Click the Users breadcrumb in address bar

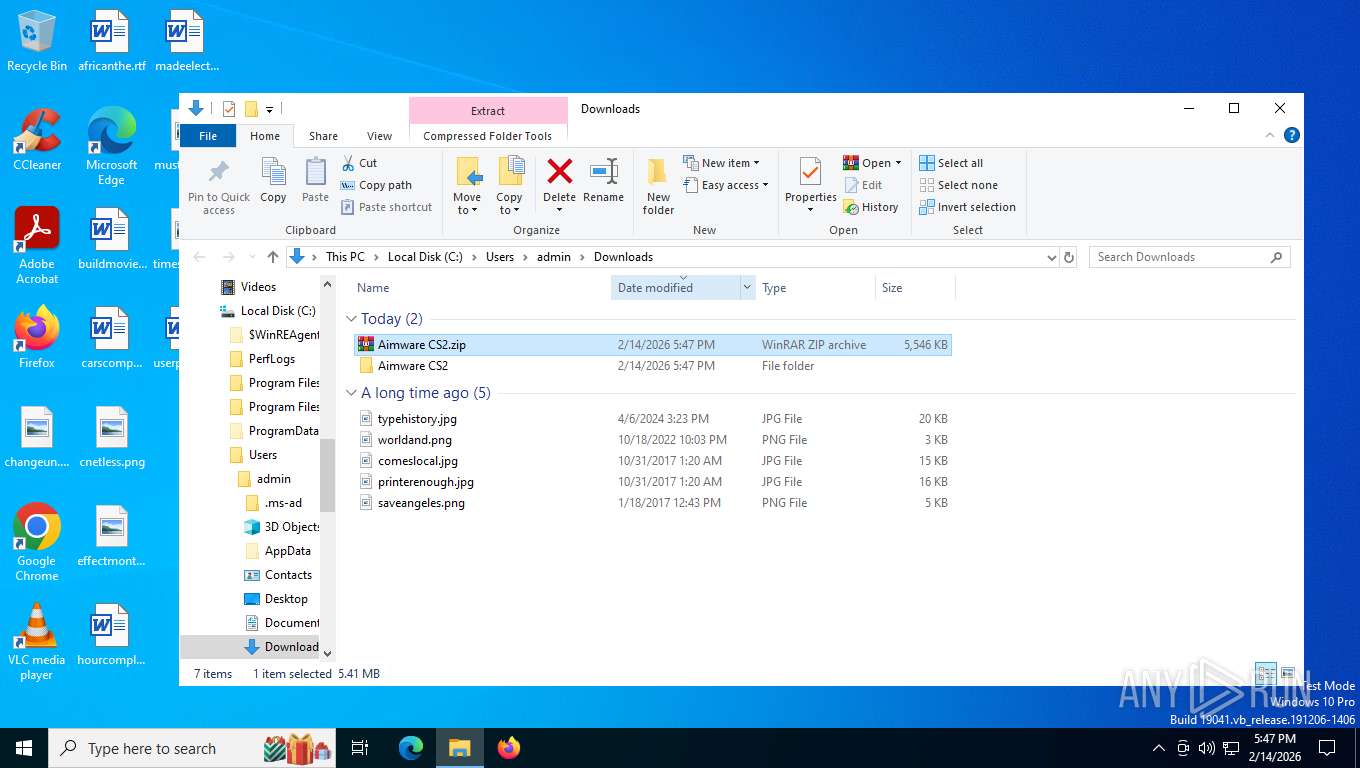(x=500, y=257)
